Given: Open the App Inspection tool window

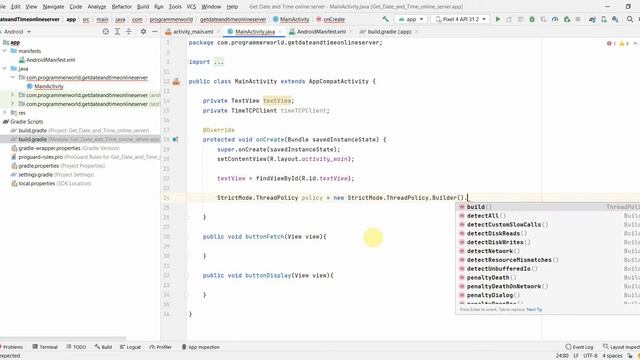Looking at the screenshot, I should click(200, 347).
